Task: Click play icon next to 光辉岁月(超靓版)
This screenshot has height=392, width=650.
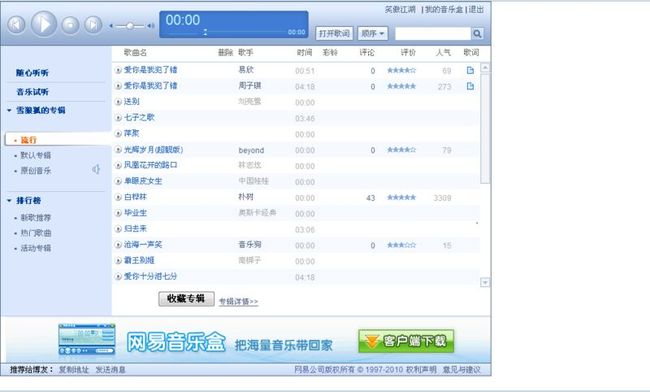Action: 118,150
